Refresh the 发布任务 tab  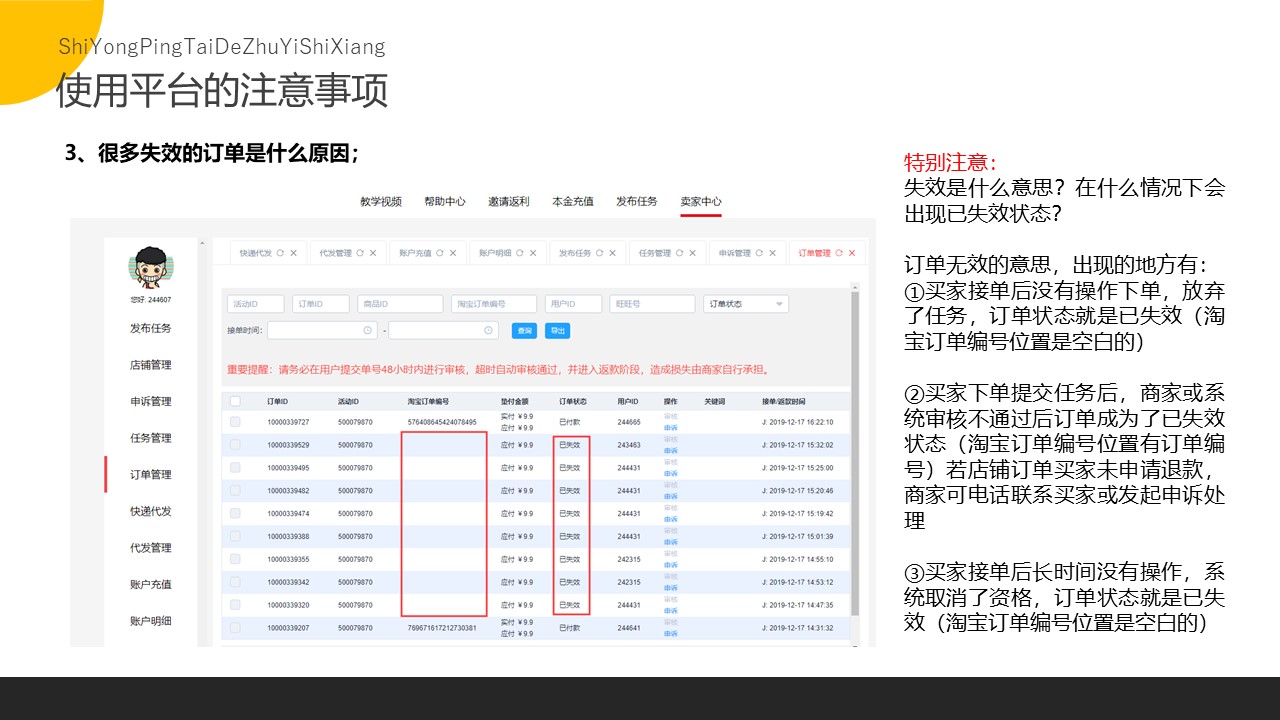coord(599,253)
